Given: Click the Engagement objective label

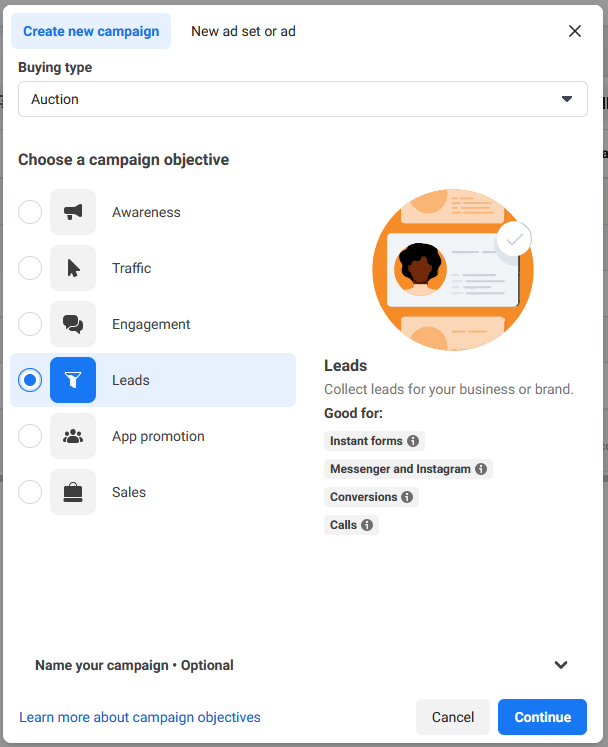Looking at the screenshot, I should tap(151, 324).
